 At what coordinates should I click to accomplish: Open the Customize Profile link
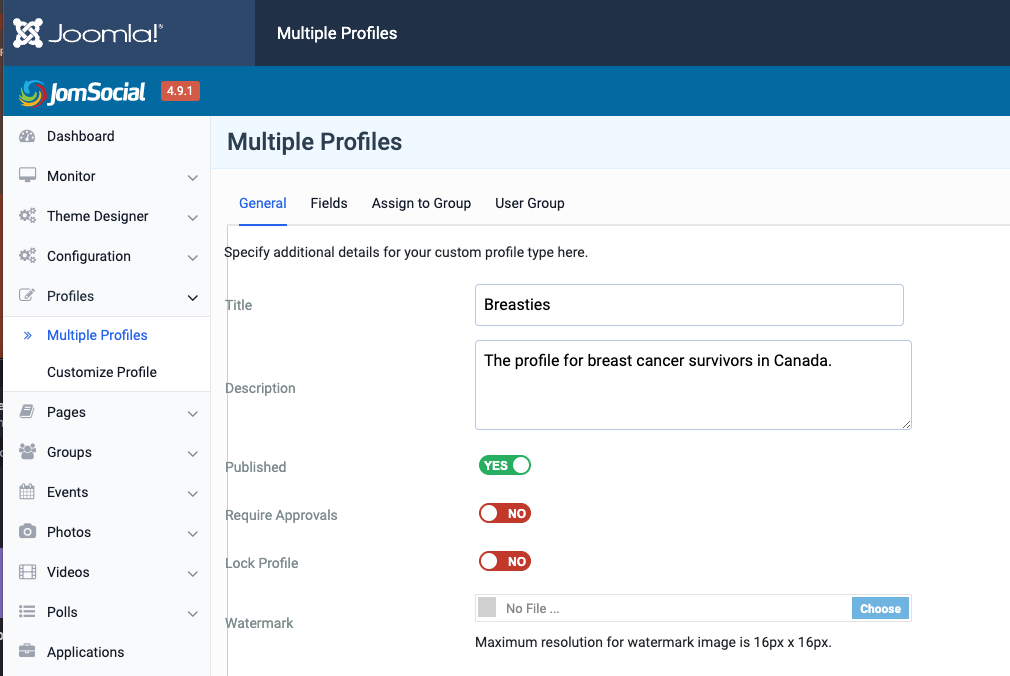[x=102, y=372]
